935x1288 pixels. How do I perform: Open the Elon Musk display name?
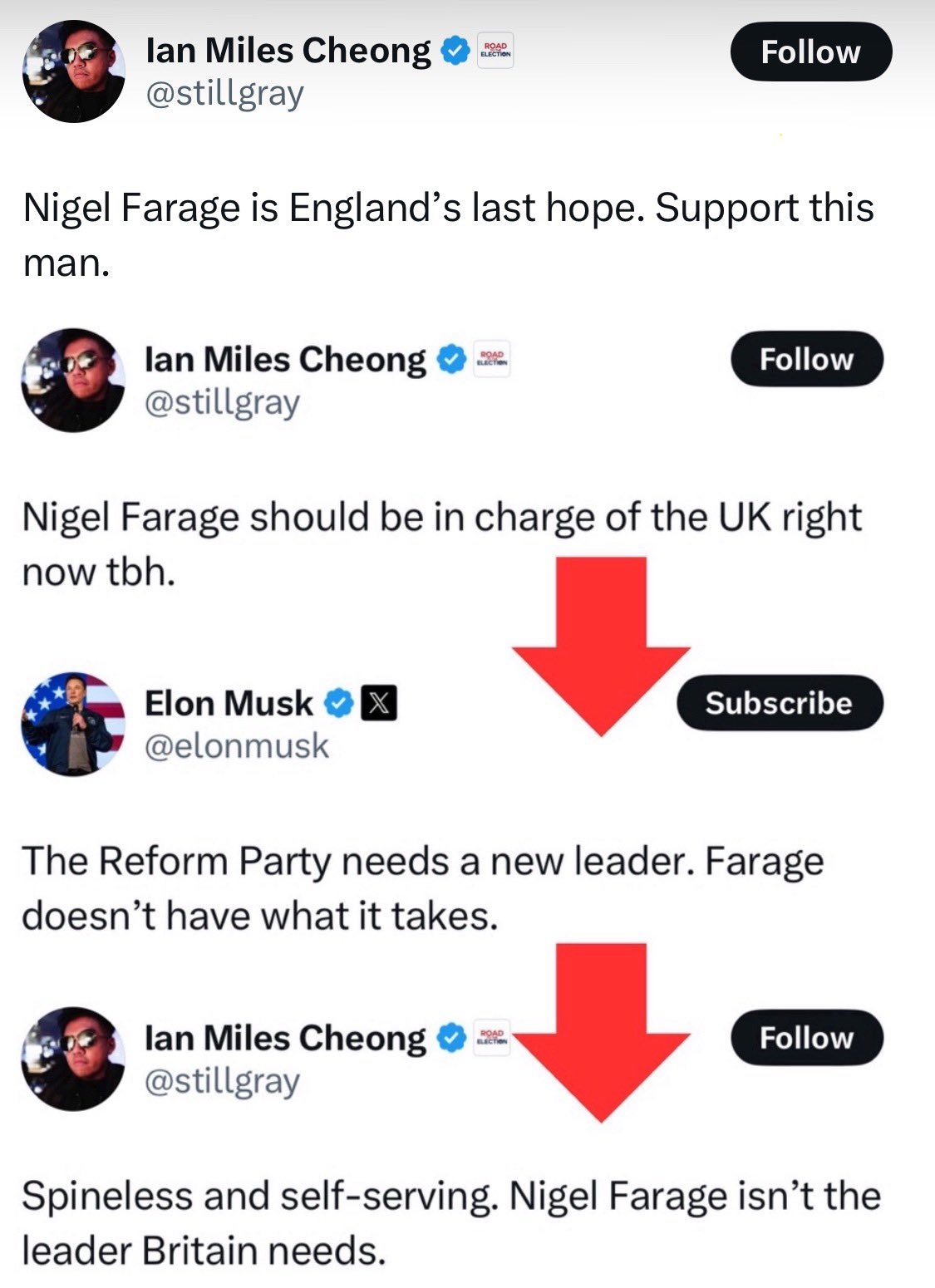[x=229, y=704]
